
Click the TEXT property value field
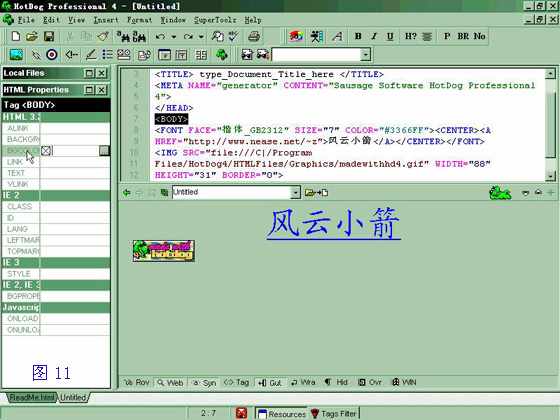click(x=75, y=173)
